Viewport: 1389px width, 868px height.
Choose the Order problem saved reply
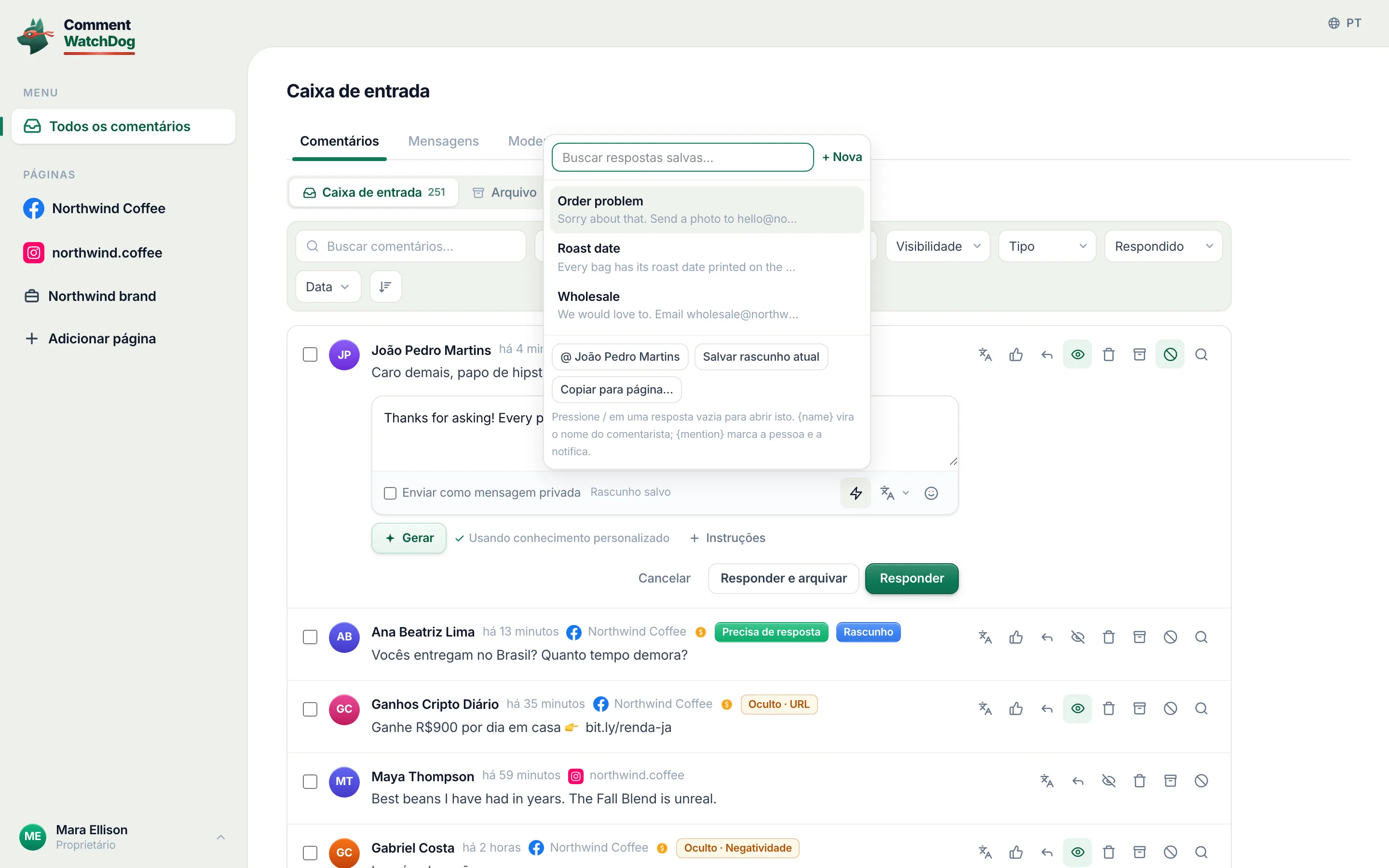point(707,210)
